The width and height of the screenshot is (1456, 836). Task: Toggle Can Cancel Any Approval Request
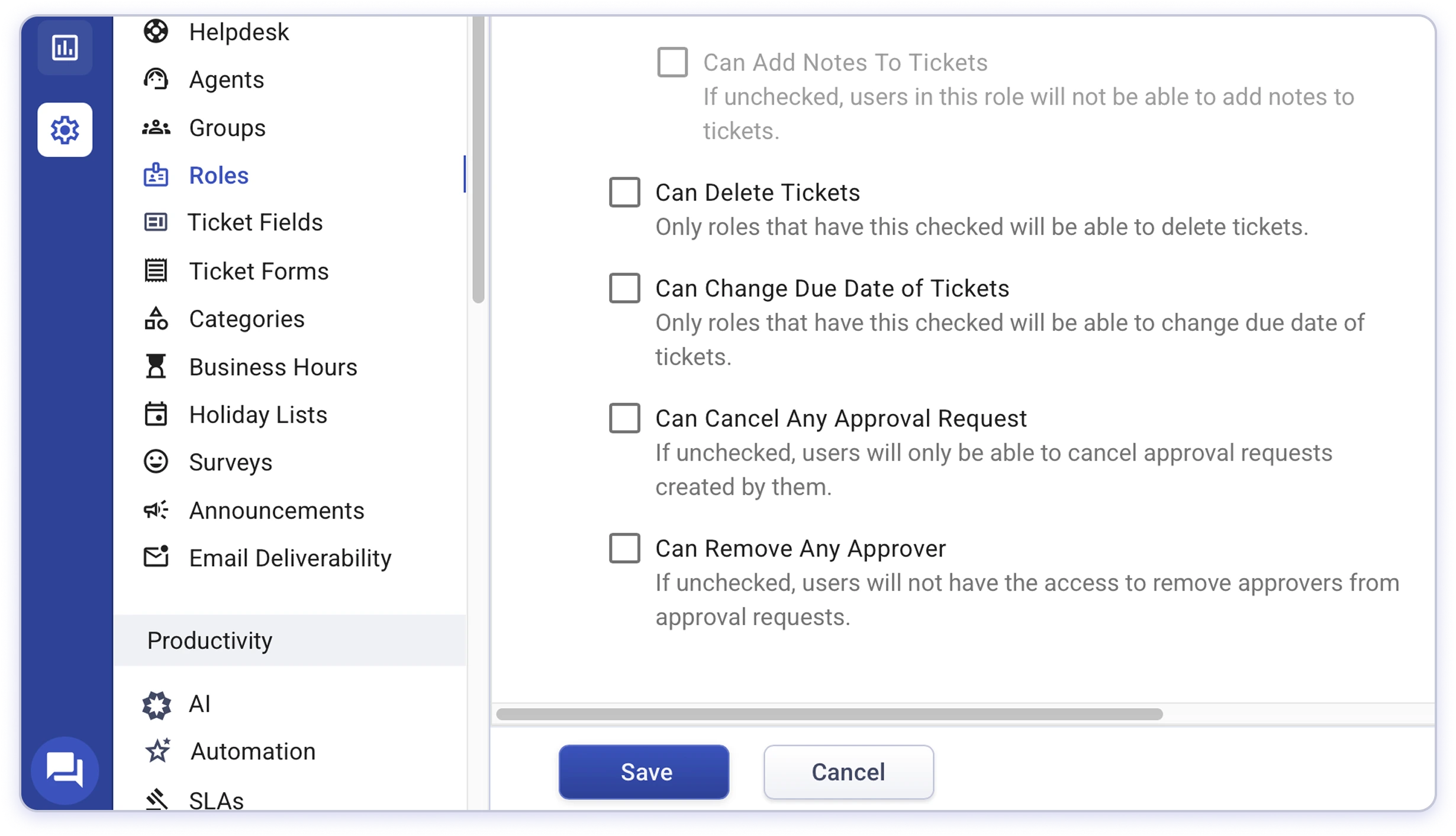click(624, 418)
